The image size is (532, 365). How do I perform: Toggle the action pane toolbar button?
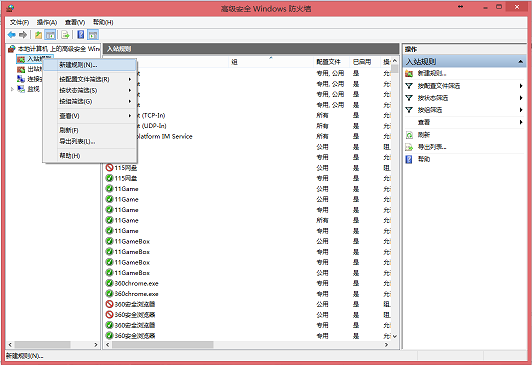coord(93,35)
